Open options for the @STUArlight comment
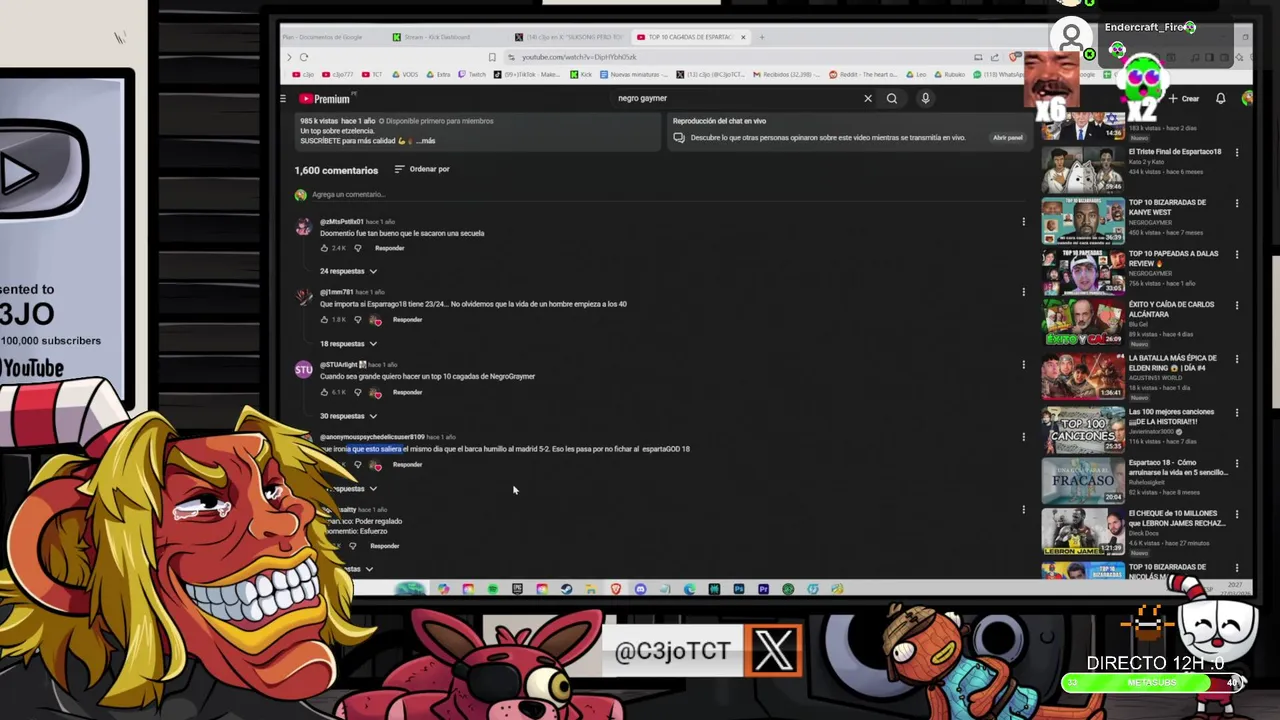This screenshot has height=720, width=1280. [x=1023, y=364]
